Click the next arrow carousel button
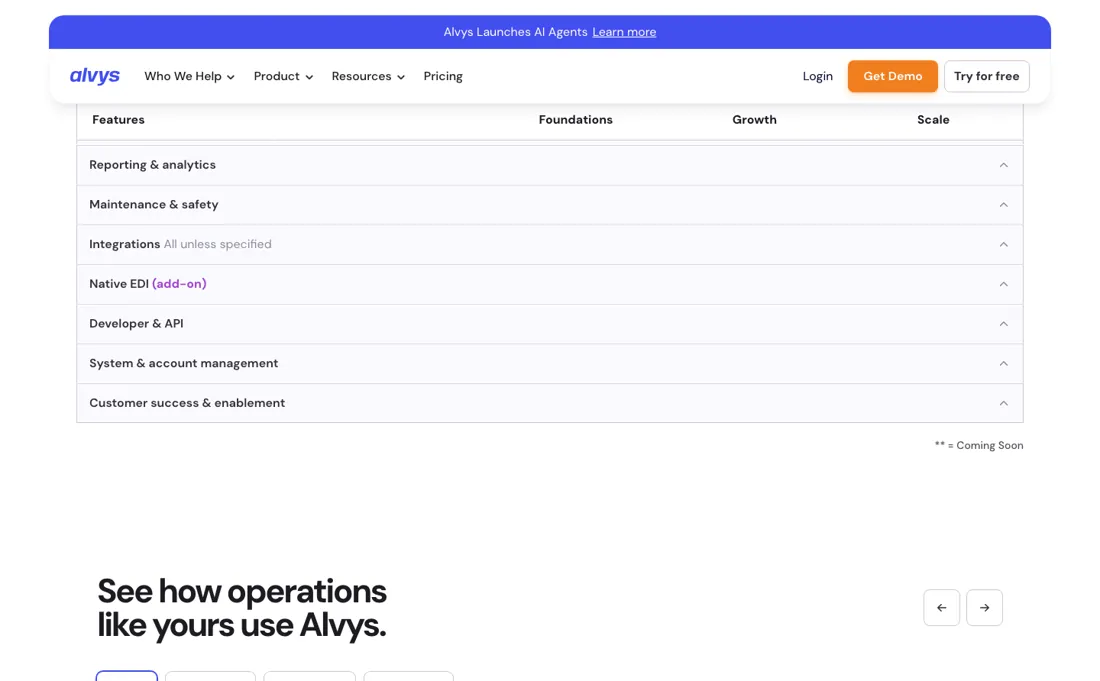This screenshot has height=681, width=1100. pyautogui.click(x=984, y=607)
